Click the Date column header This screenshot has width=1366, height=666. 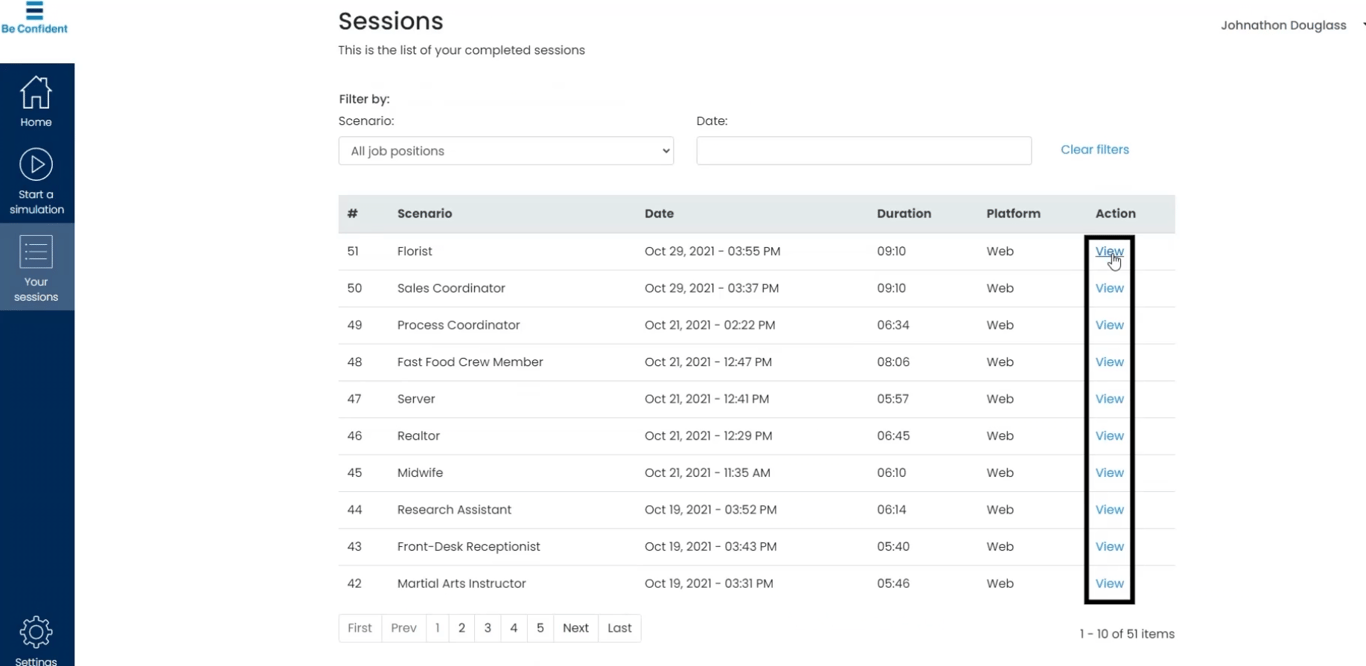[x=659, y=214]
